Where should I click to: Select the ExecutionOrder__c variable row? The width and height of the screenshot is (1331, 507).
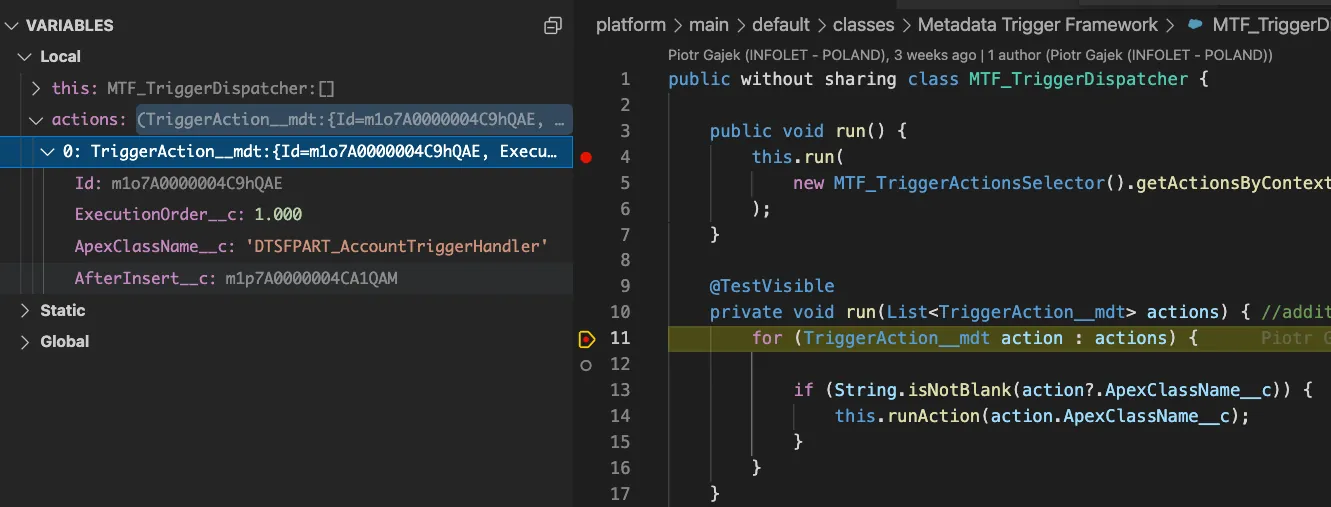coord(286,215)
